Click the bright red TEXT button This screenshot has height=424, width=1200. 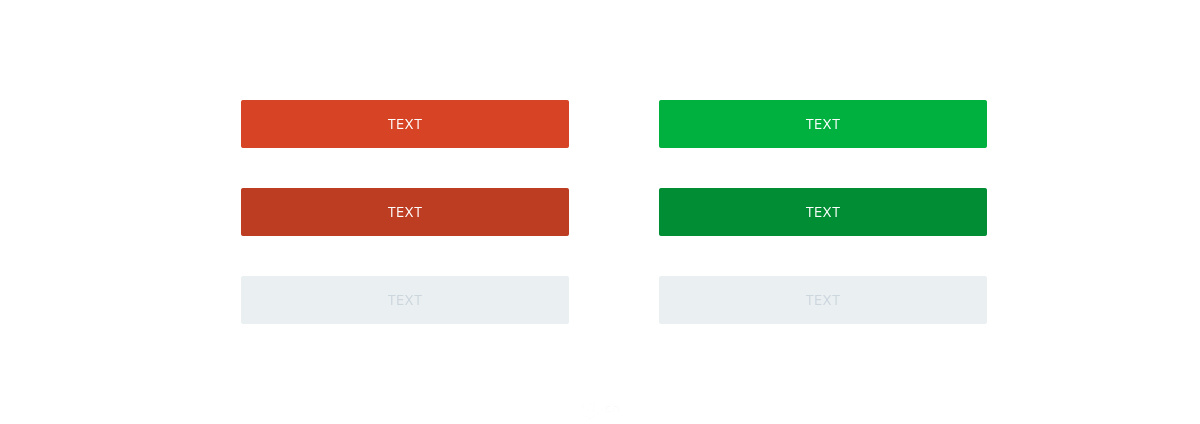(x=405, y=124)
